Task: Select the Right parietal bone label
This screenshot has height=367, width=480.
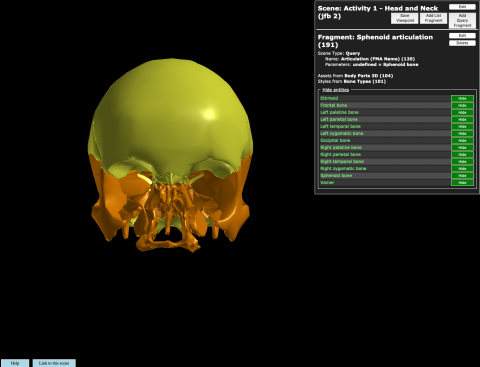Action: [340, 154]
